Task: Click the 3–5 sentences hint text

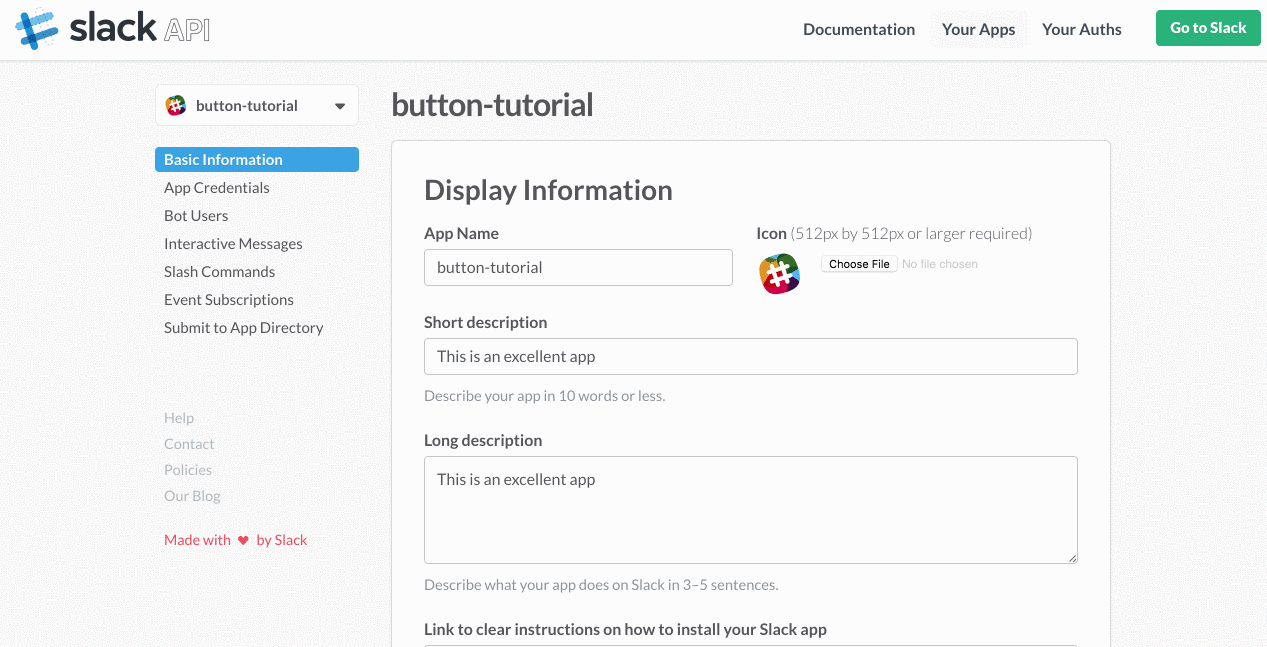Action: coord(601,585)
